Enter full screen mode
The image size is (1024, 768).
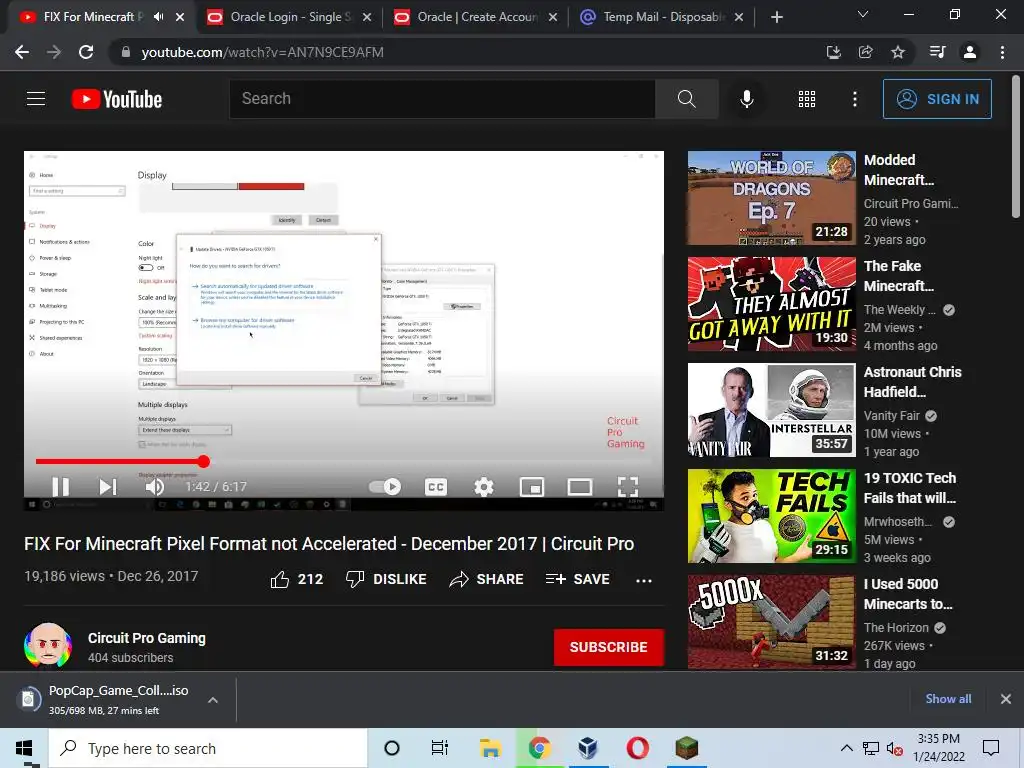(x=628, y=487)
